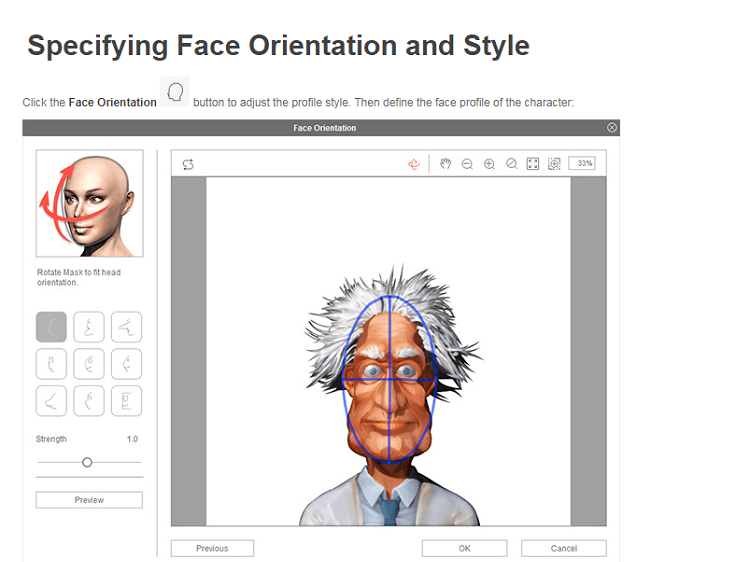Click the reset orientation loop icon
This screenshot has width=750, height=562.
188,164
